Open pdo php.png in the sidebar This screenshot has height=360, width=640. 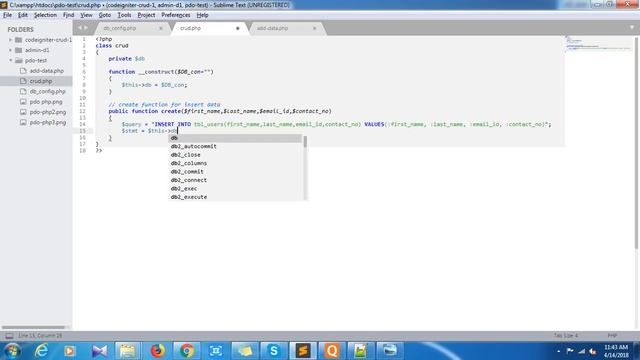[x=46, y=102]
